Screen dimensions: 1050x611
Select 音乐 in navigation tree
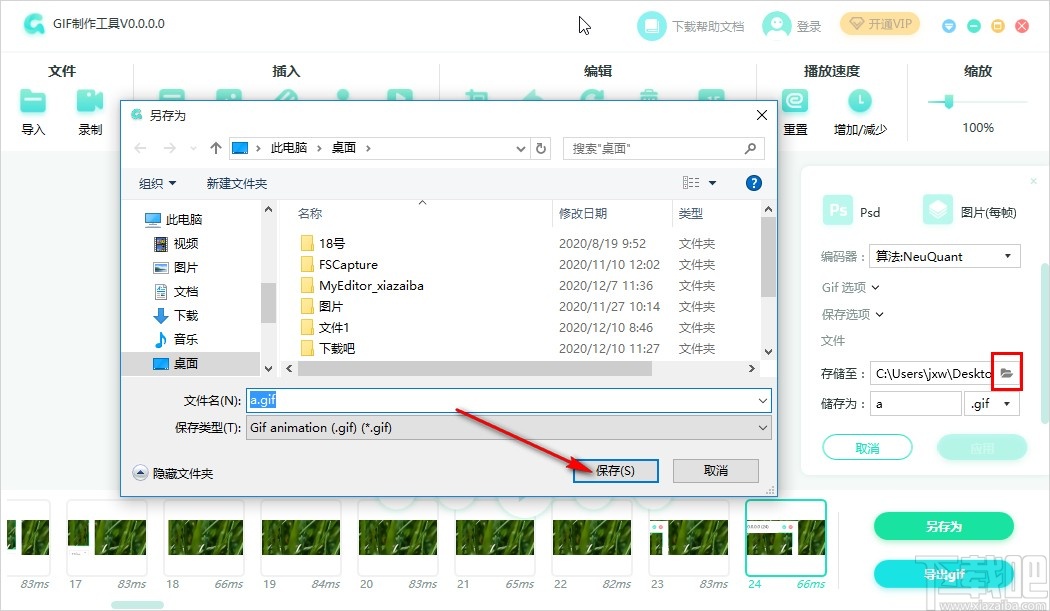[185, 339]
